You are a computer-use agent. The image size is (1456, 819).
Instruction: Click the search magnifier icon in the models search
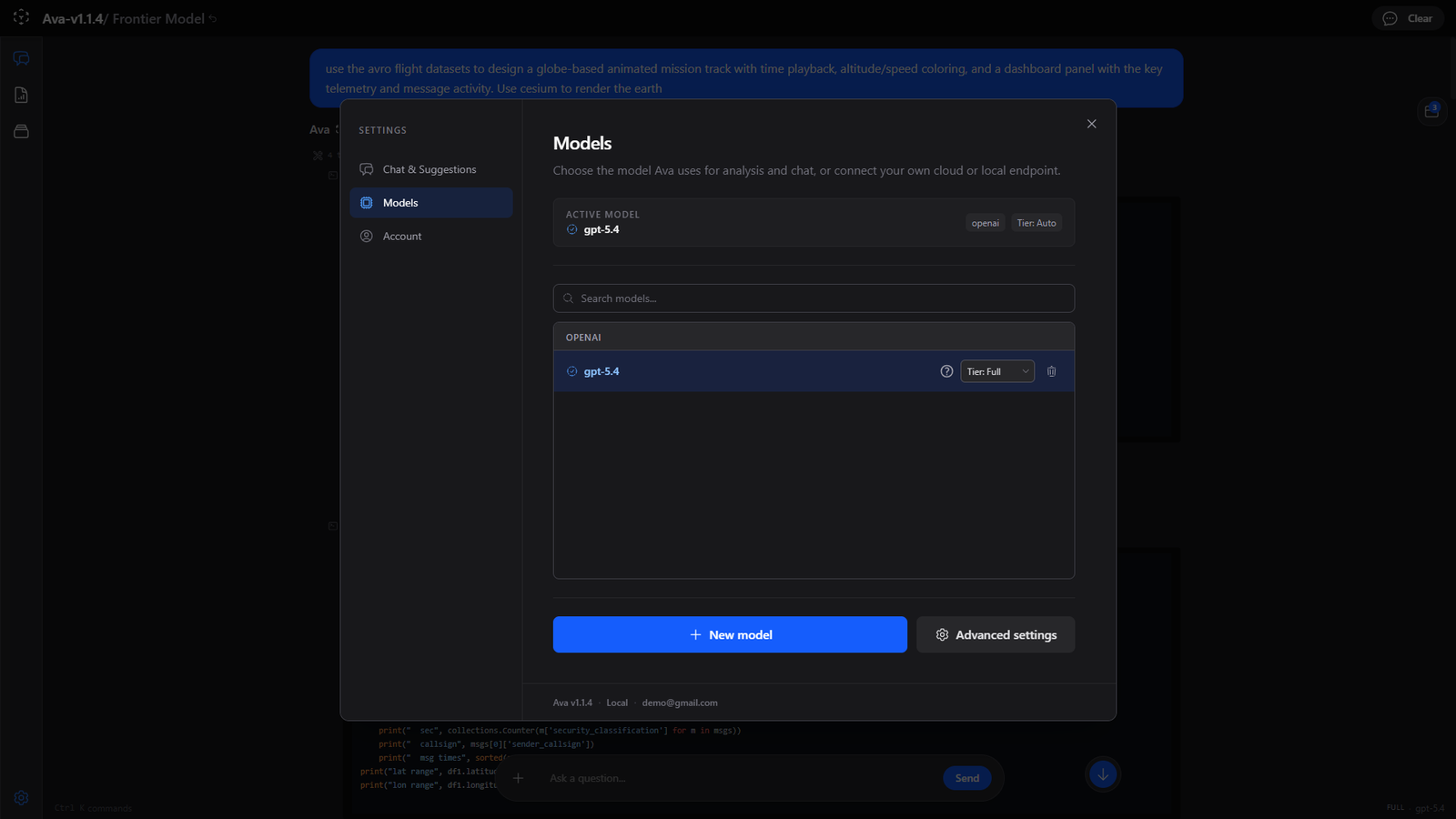click(569, 298)
